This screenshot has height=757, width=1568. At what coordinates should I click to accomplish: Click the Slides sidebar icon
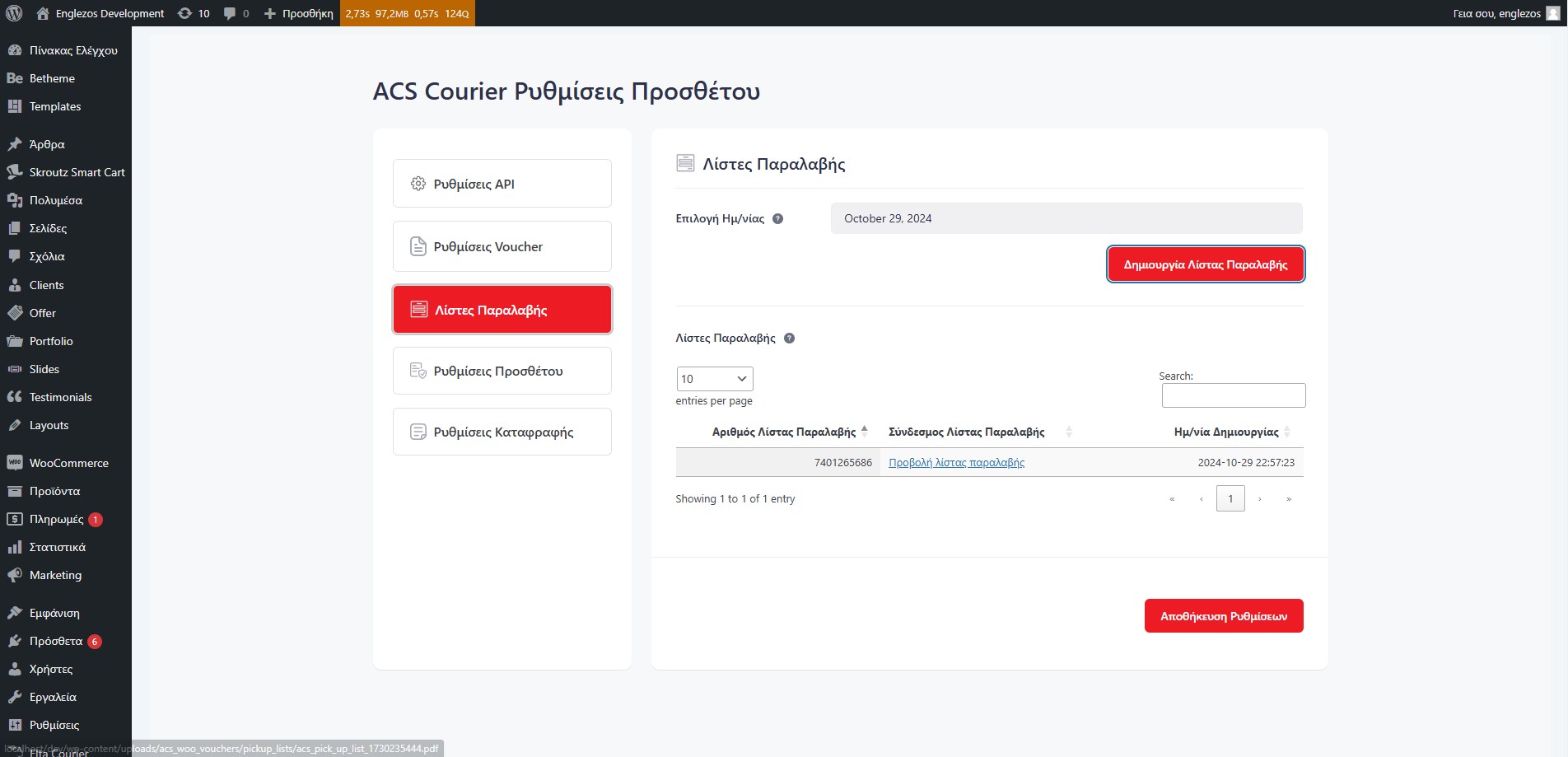[15, 369]
